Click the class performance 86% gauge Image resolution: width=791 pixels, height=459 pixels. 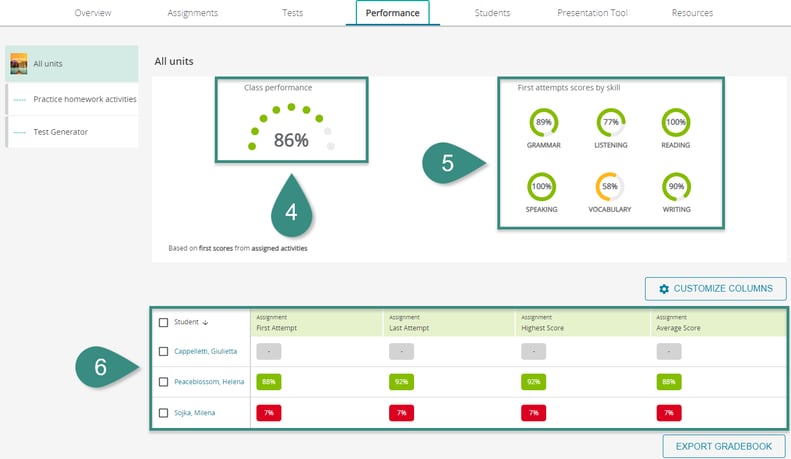[x=291, y=133]
